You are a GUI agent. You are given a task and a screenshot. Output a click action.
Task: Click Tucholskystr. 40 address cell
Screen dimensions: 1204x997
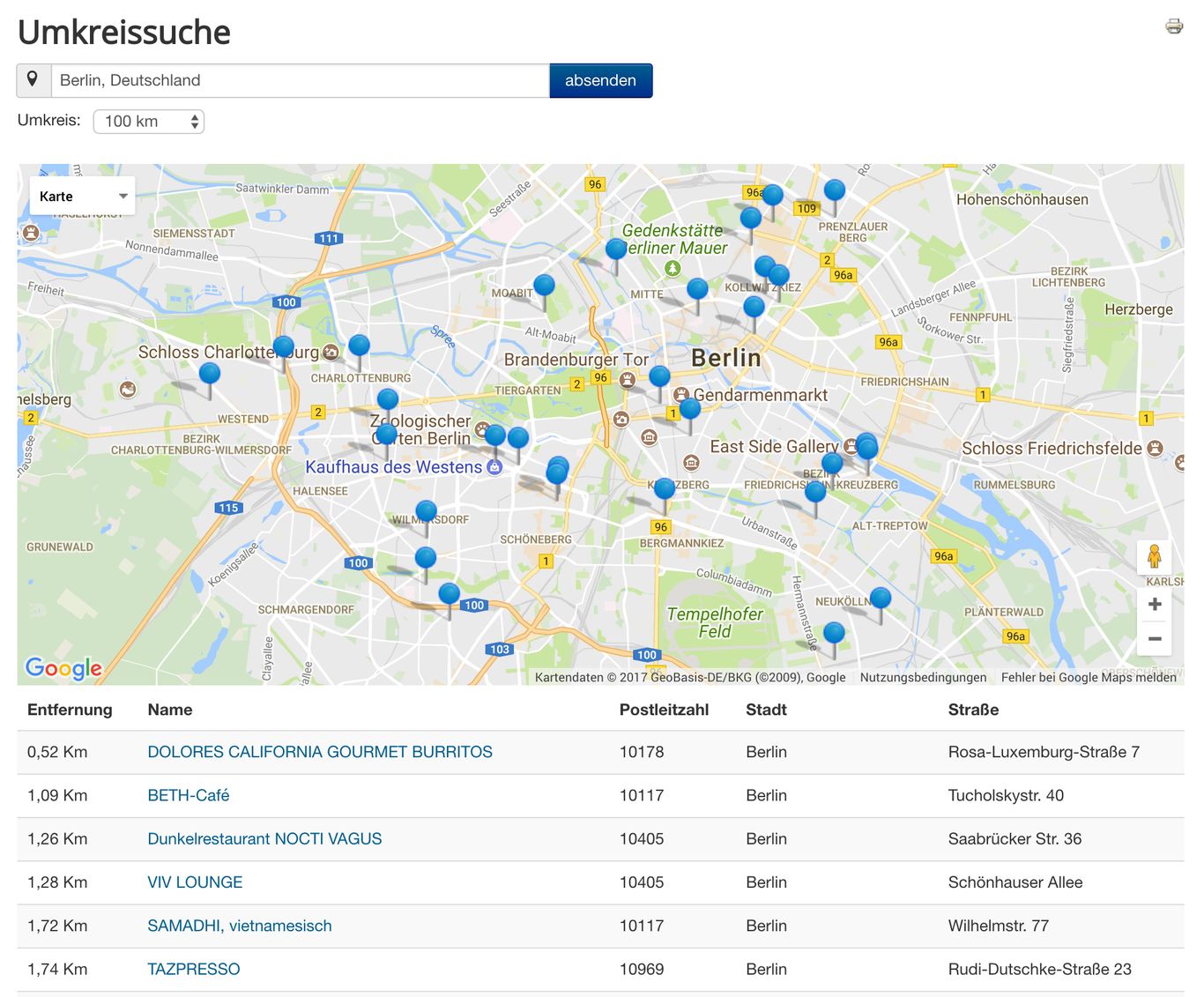[1006, 795]
